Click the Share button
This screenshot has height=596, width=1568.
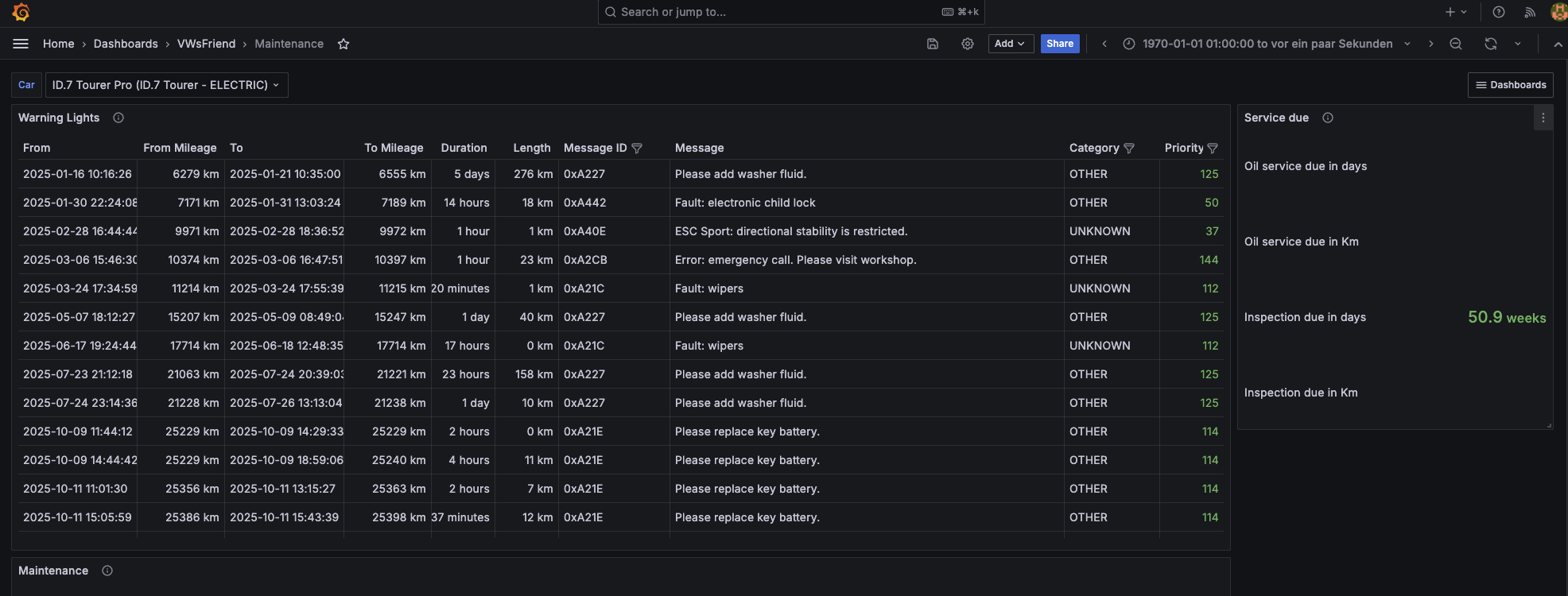pos(1060,44)
